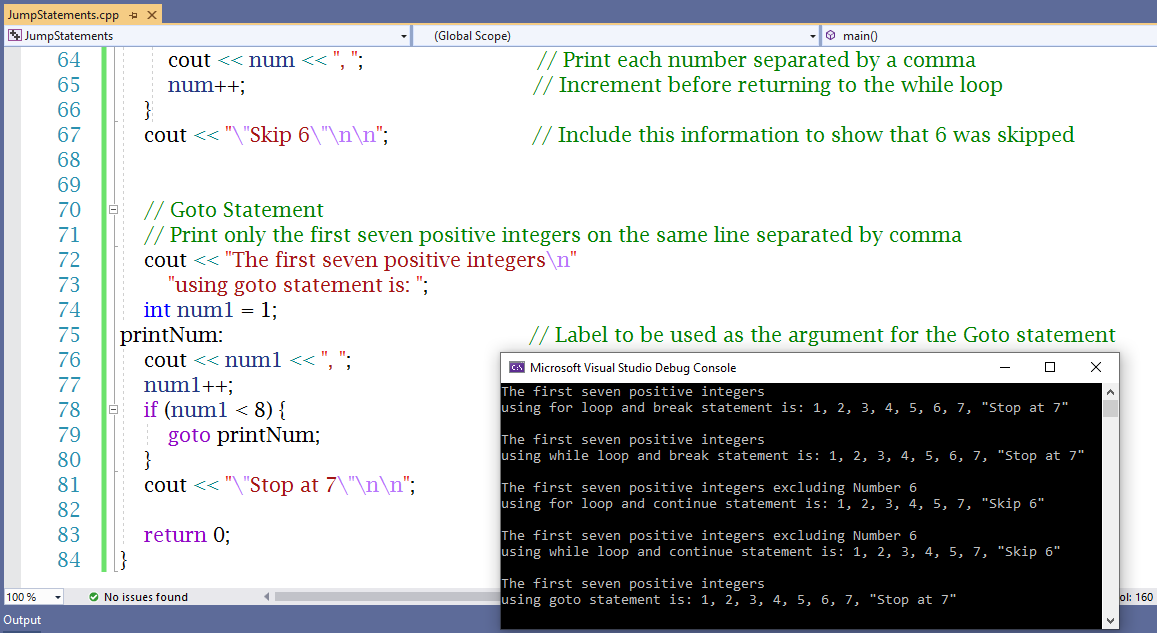
Task: Click return 0; on line 83
Action: point(187,534)
